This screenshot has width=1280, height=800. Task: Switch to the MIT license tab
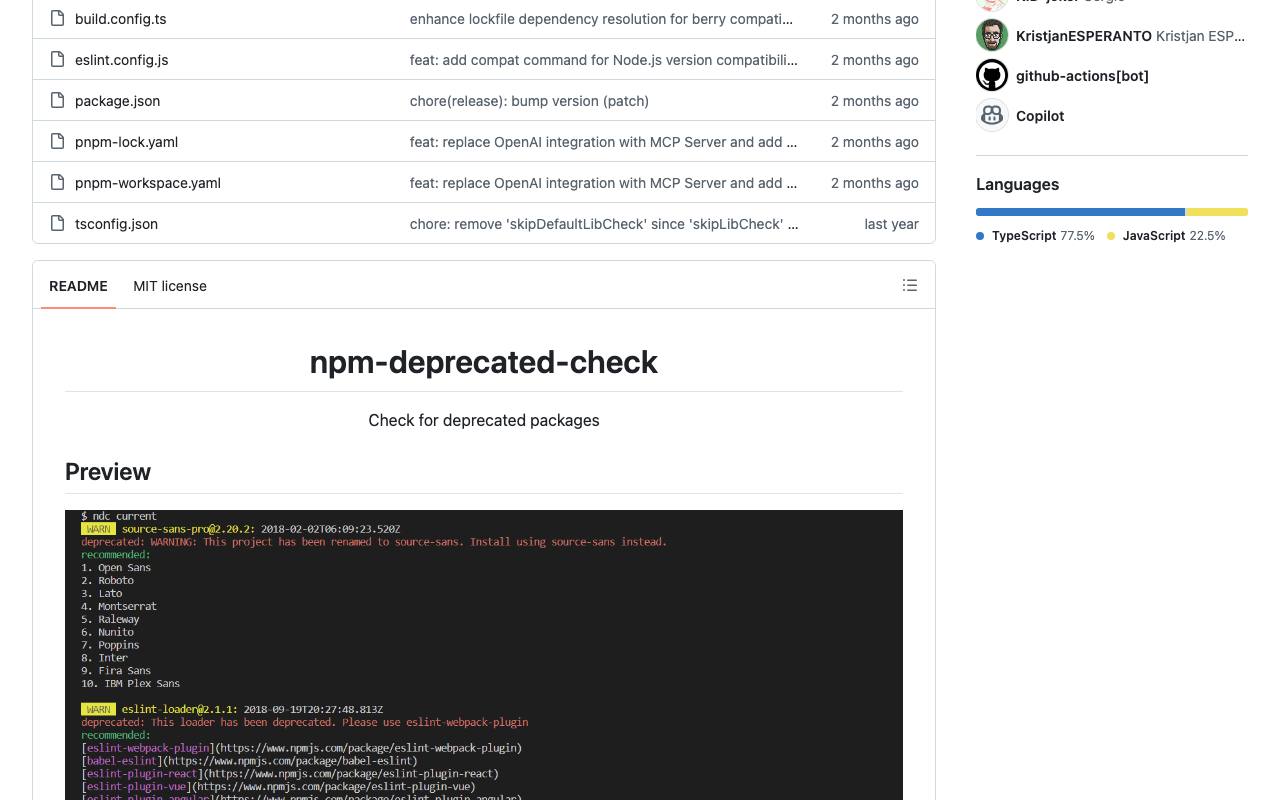pos(170,285)
